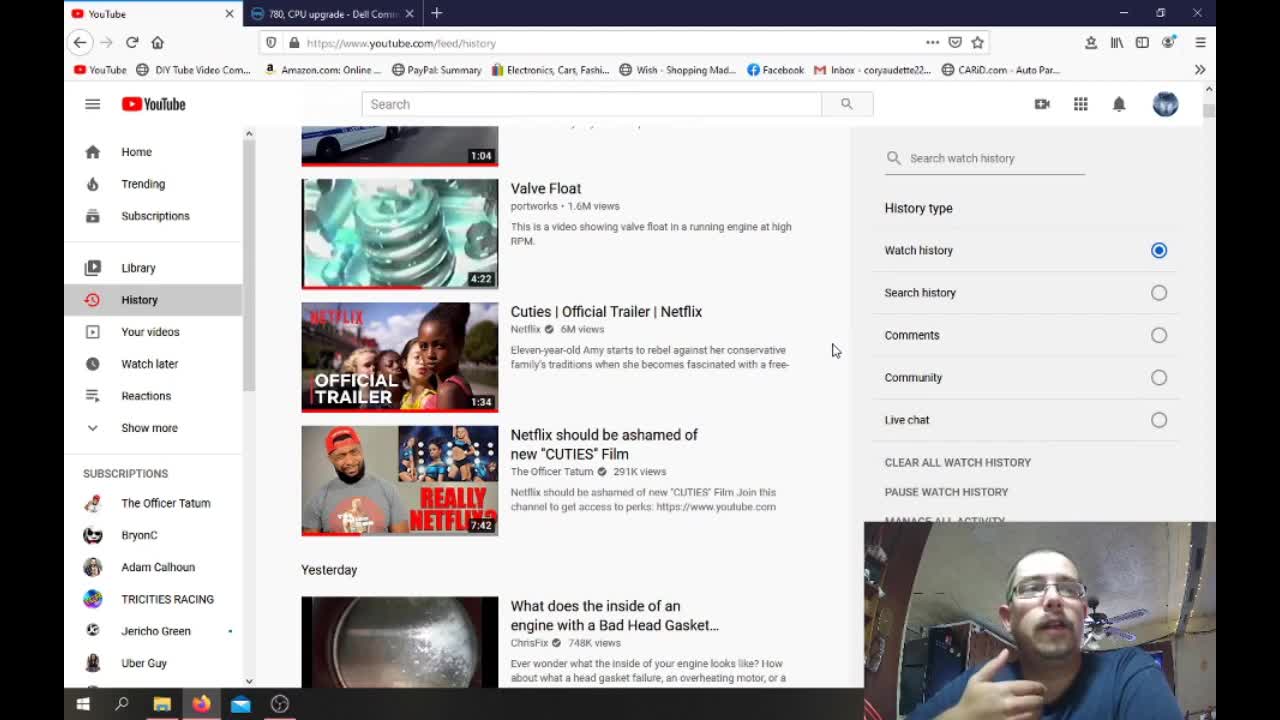1280x720 pixels.
Task: Click the YouTube search field
Action: (x=592, y=104)
